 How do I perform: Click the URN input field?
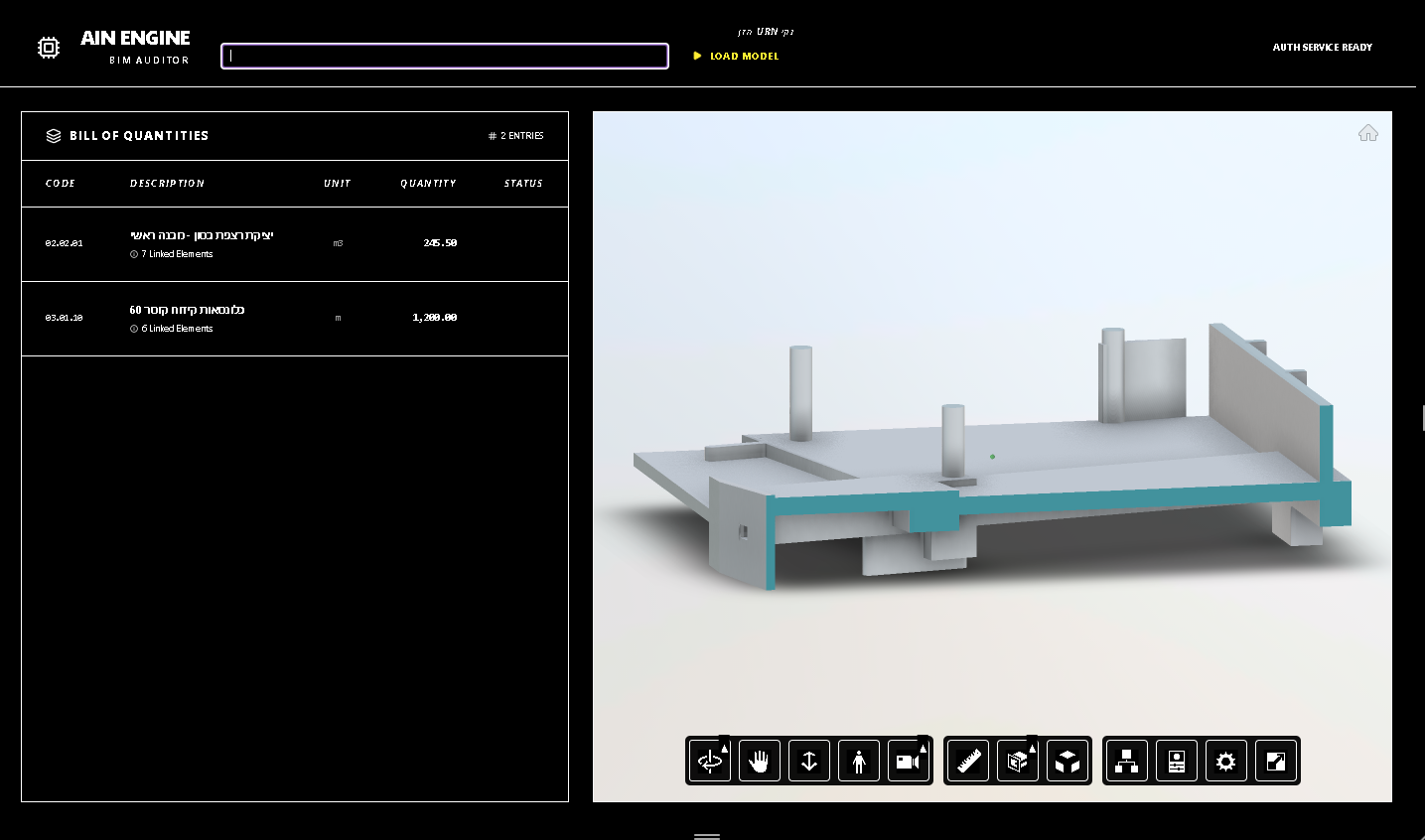(444, 56)
